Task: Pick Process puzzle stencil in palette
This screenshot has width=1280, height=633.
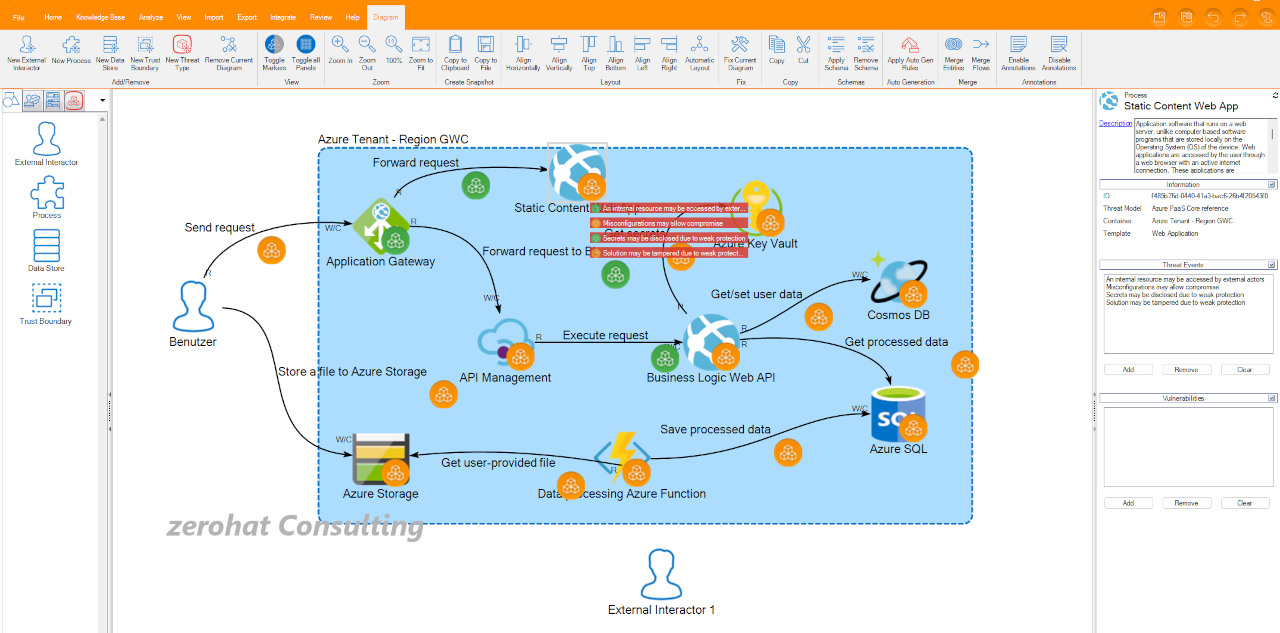Action: [46, 198]
